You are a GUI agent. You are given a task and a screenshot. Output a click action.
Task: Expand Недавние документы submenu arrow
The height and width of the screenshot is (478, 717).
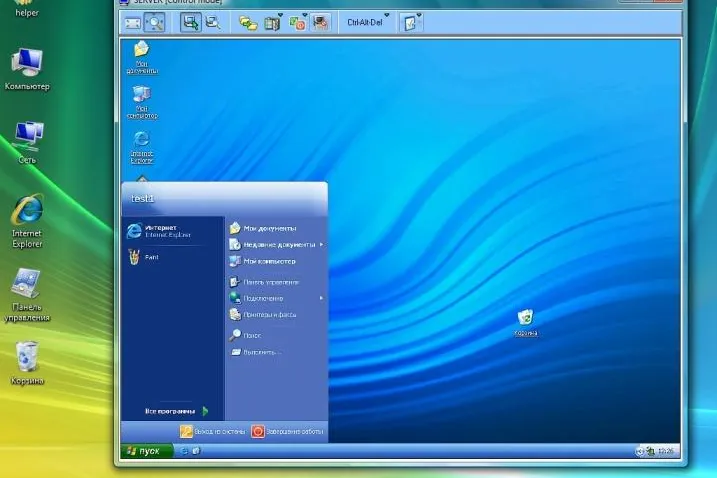[321, 245]
